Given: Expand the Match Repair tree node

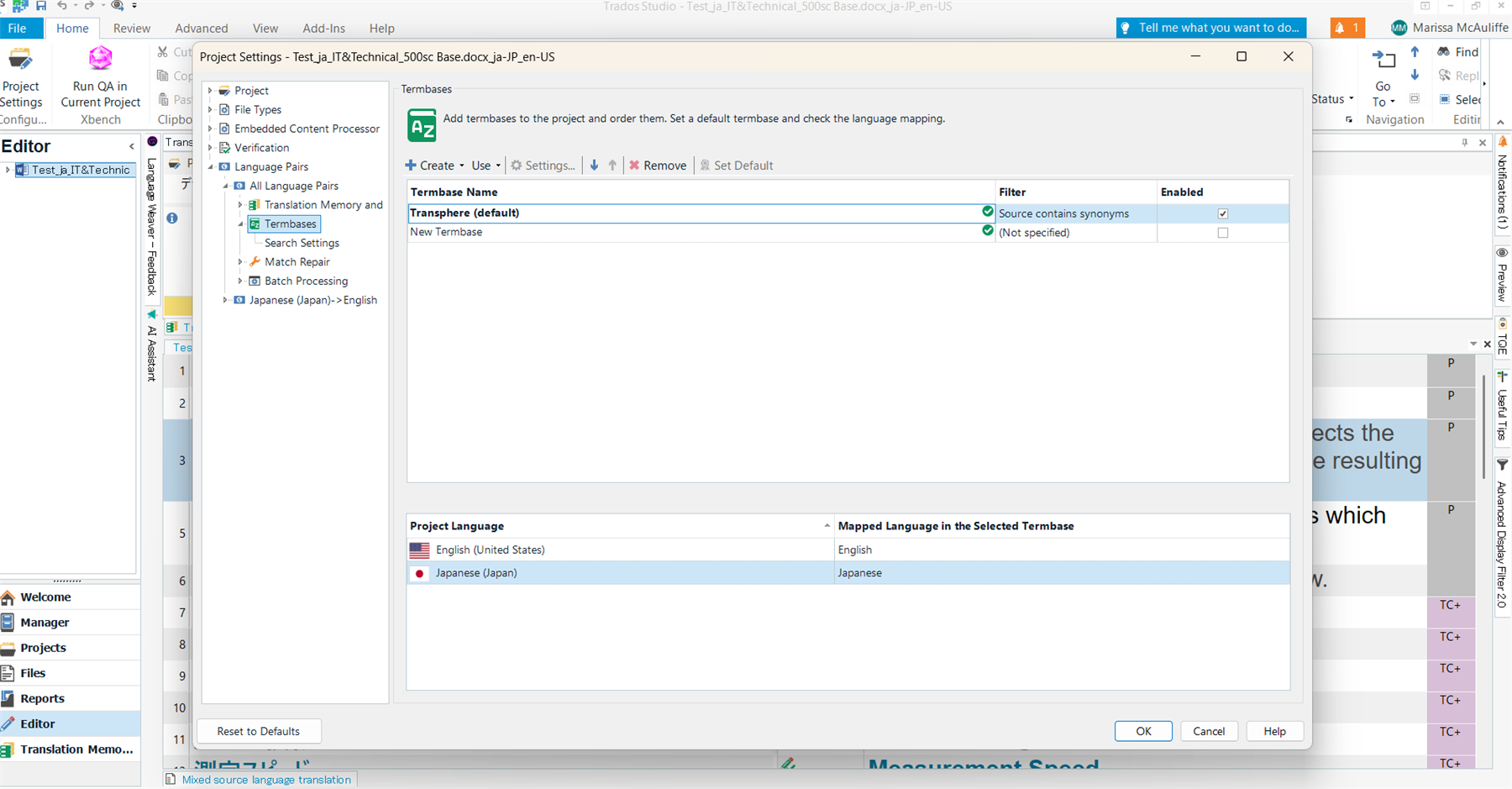Looking at the screenshot, I should tap(241, 261).
